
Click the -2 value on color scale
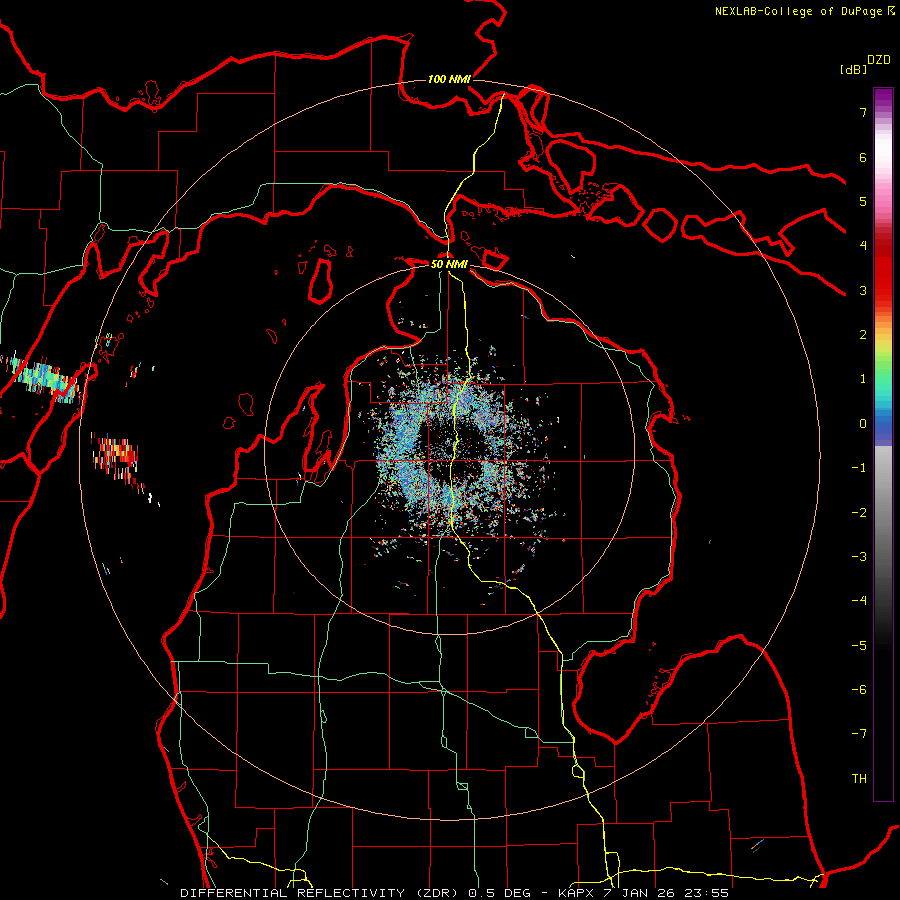coord(859,513)
